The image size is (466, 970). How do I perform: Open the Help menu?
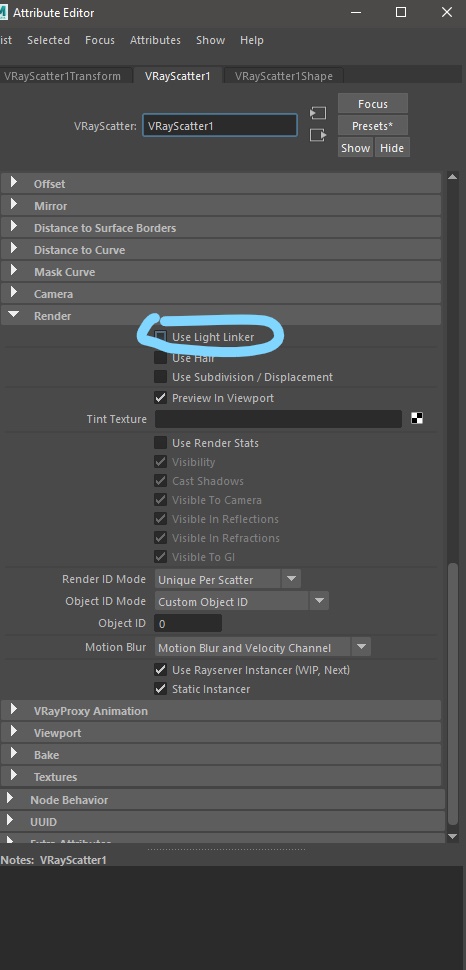click(x=252, y=40)
